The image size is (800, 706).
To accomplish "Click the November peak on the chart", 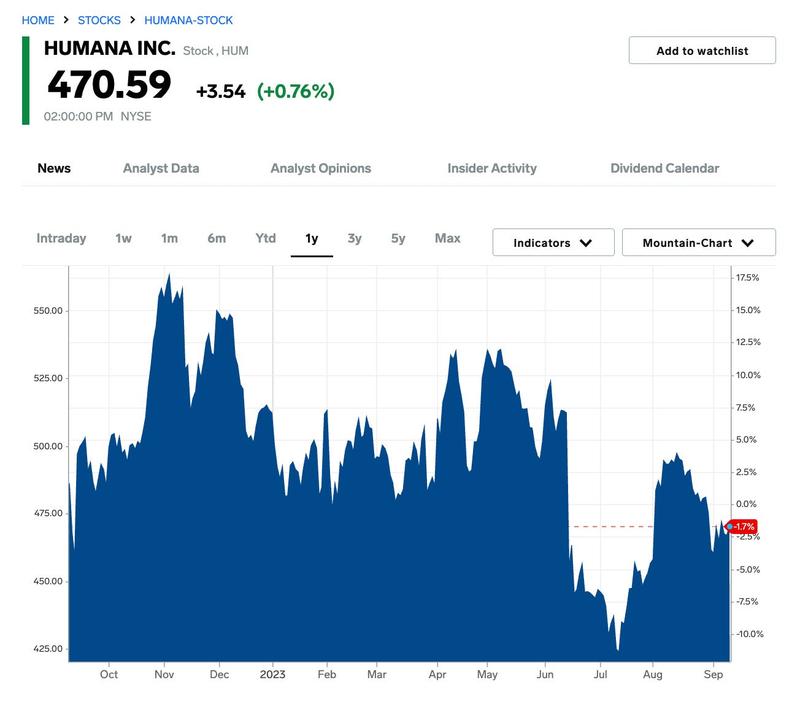I will coord(169,275).
